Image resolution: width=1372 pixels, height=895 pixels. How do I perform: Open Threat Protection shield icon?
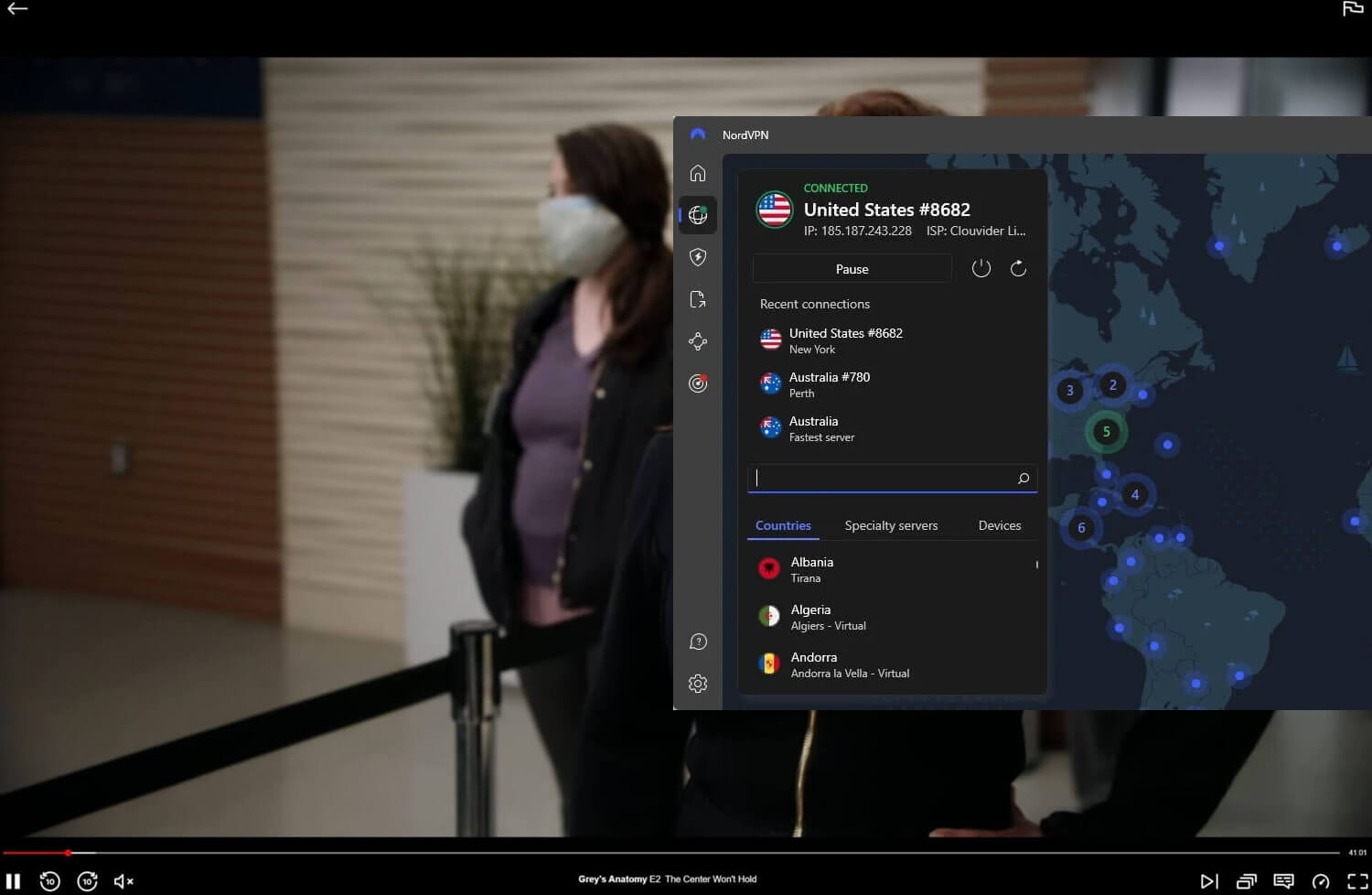tap(698, 257)
